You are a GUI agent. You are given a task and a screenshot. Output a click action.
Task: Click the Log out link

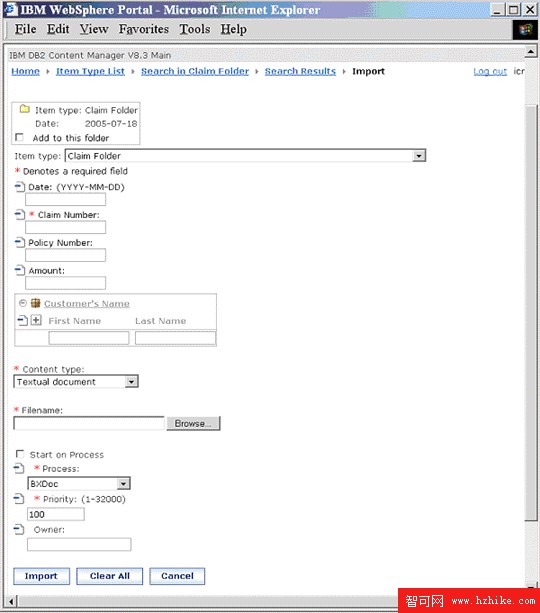click(x=490, y=72)
